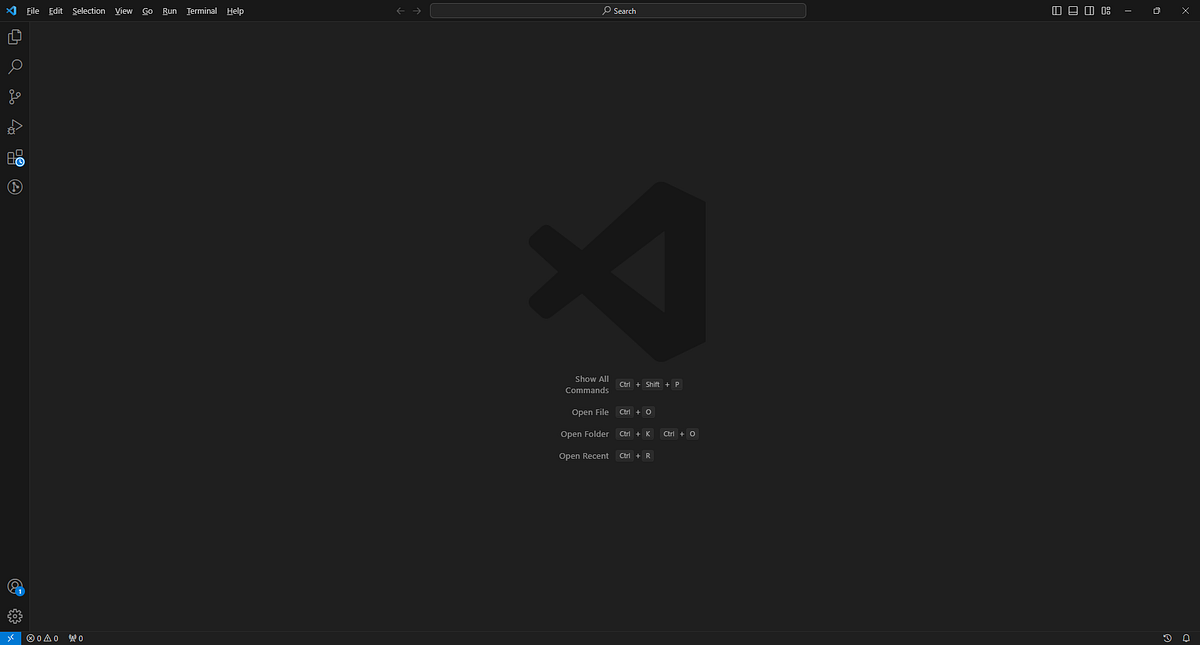Image resolution: width=1200 pixels, height=645 pixels.
Task: Toggle the Primary Side Bar visibility
Action: tap(1057, 10)
